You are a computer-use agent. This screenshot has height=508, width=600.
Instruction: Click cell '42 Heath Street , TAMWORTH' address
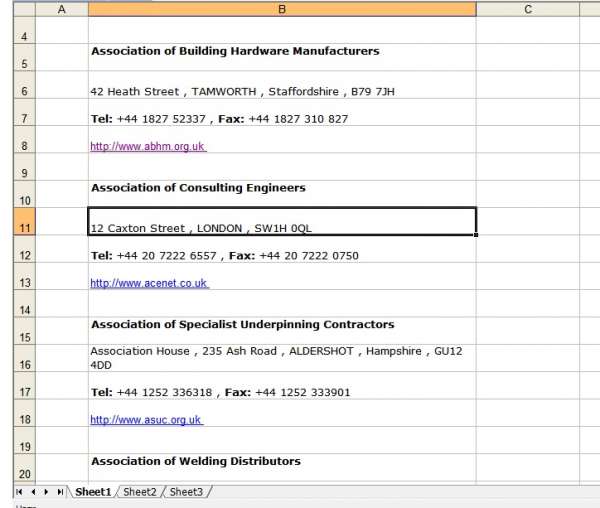click(x=282, y=85)
